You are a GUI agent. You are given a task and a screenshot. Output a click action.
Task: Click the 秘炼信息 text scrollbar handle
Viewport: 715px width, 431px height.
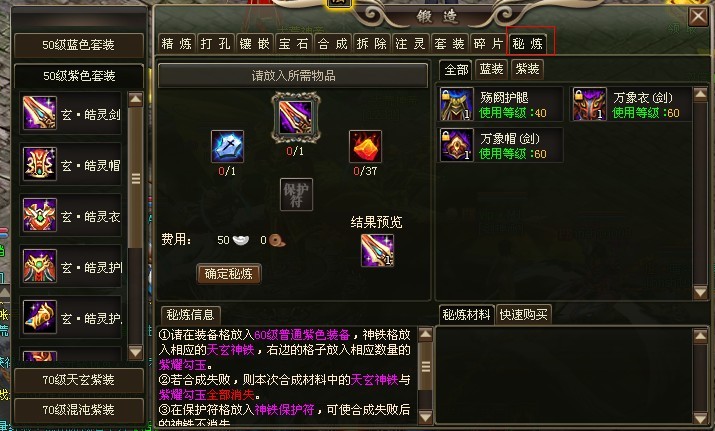point(425,366)
